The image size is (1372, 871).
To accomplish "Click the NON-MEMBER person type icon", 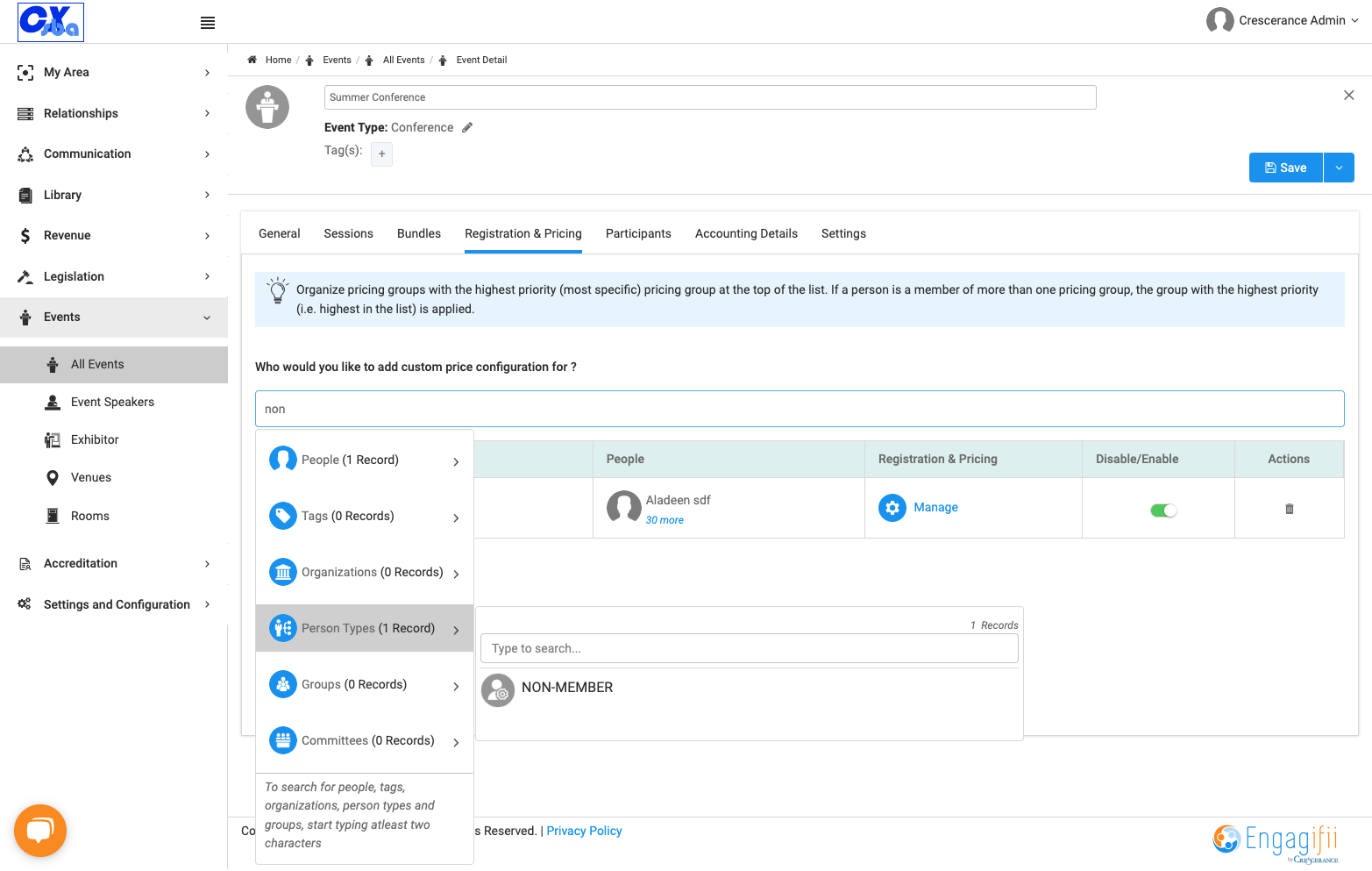I will tap(498, 690).
